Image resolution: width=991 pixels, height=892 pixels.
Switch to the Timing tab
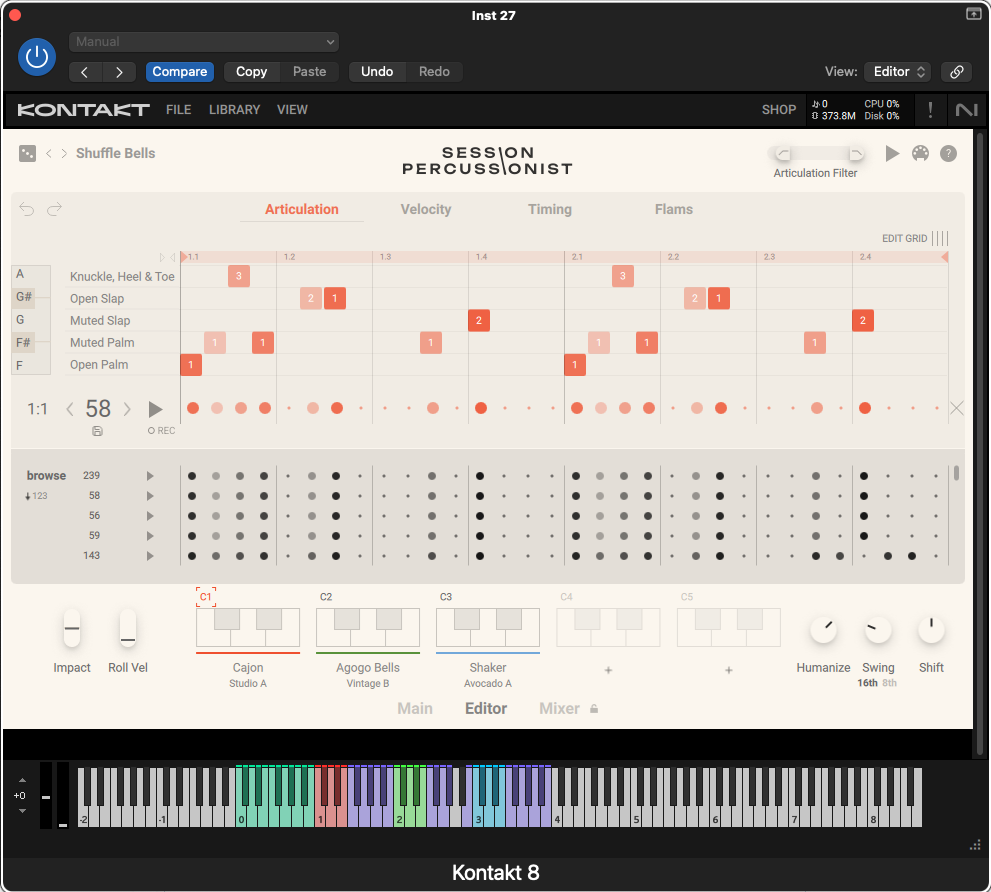[550, 209]
